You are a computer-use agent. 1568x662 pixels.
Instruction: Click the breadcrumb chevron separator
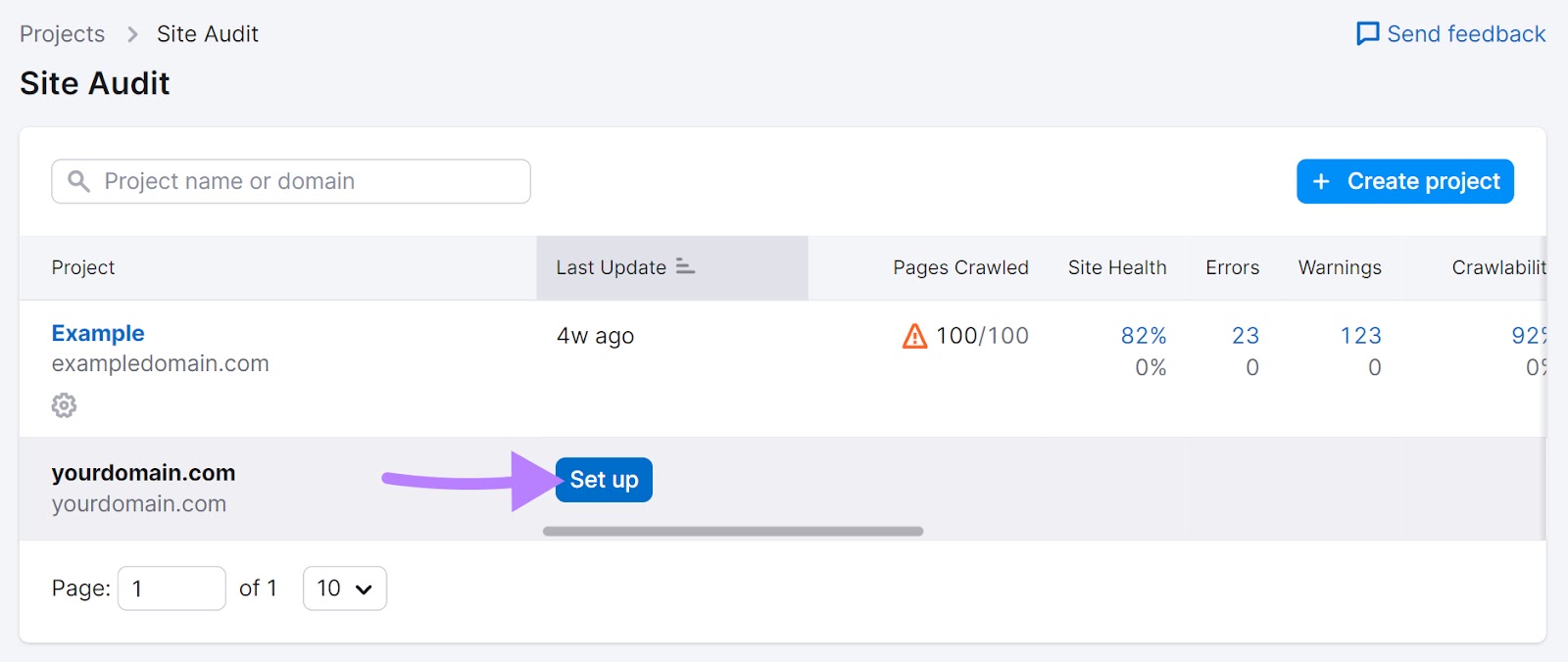[132, 34]
